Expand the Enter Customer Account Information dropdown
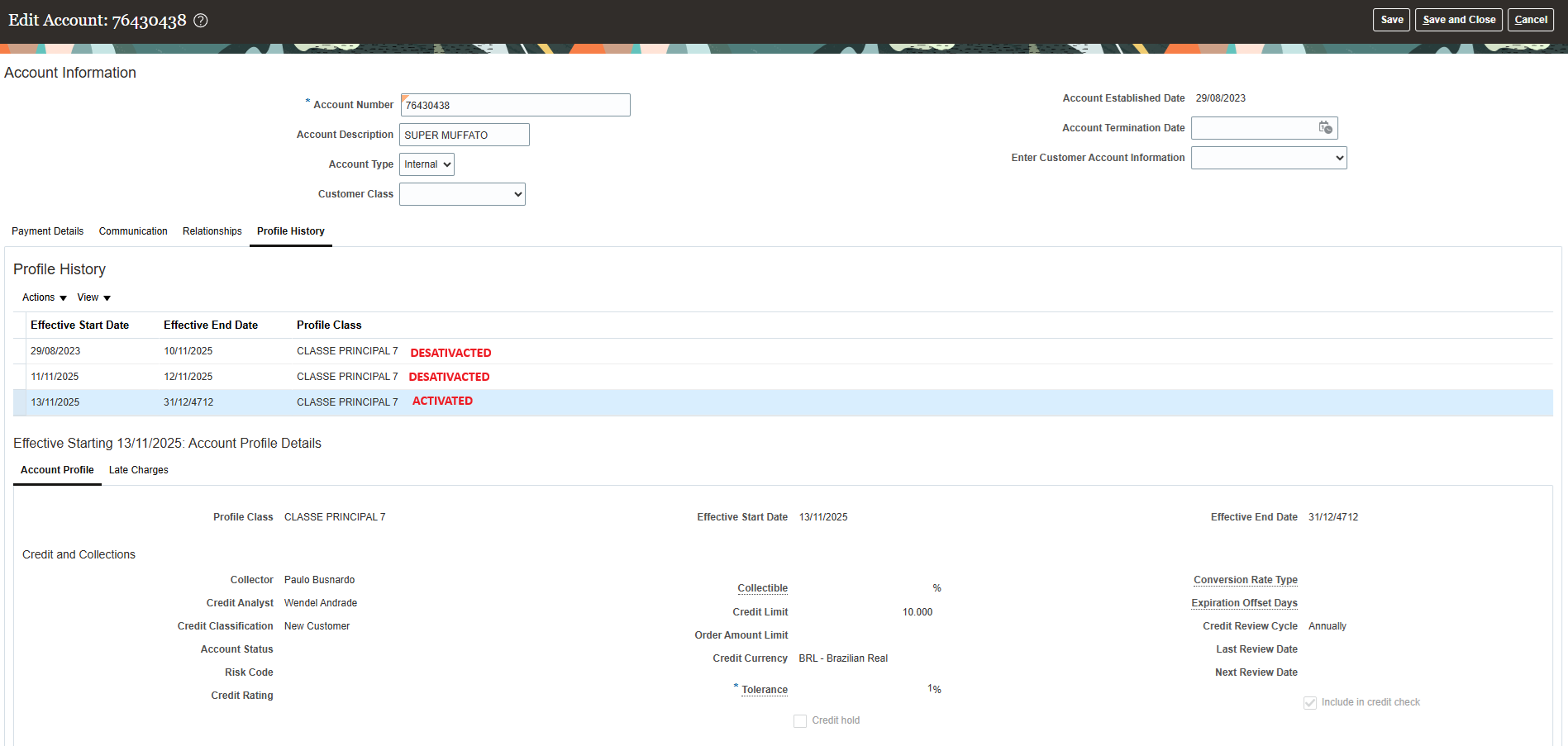Image resolution: width=1568 pixels, height=746 pixels. 1269,157
